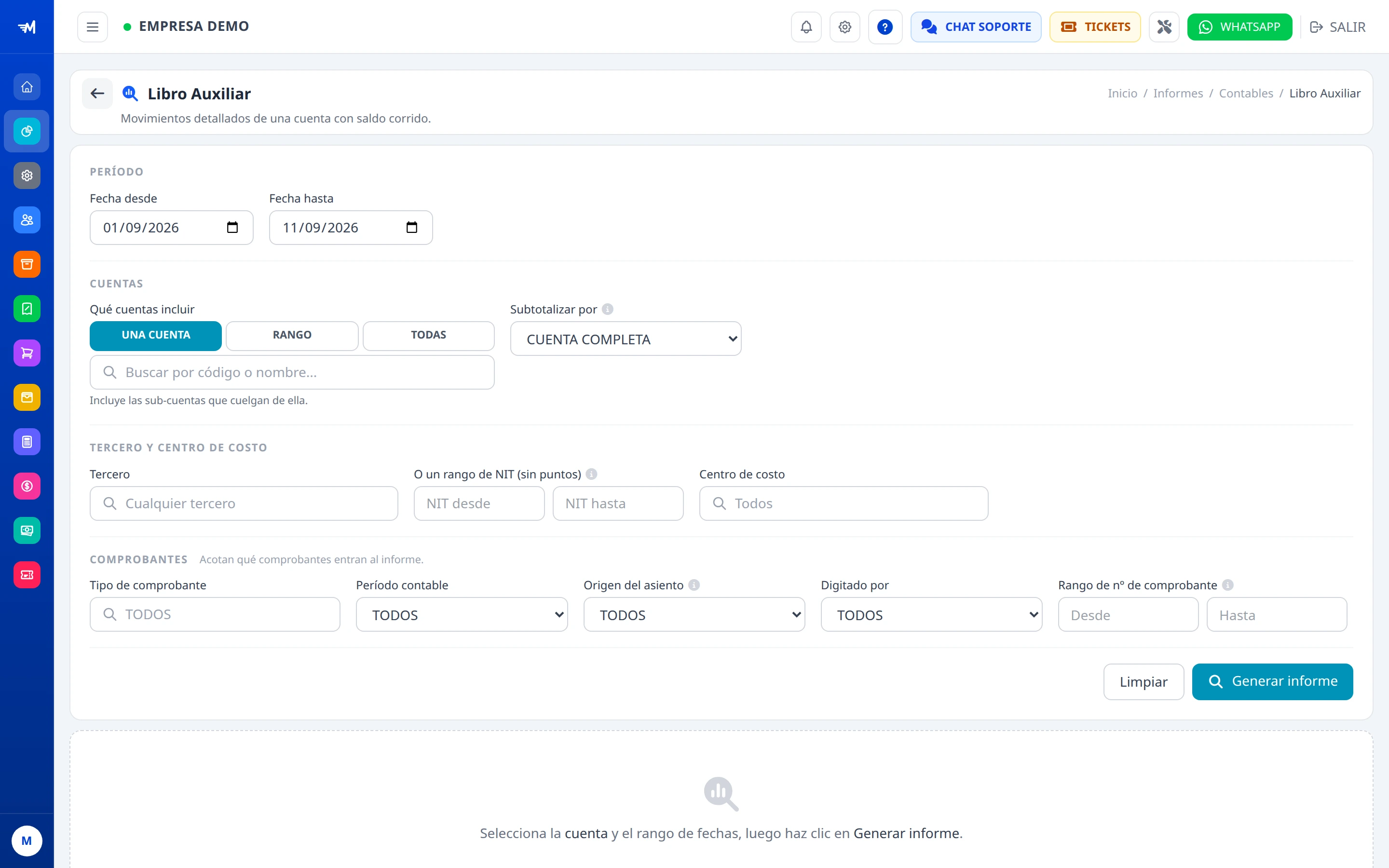Click Limpiar button
The image size is (1389, 868).
1144,682
